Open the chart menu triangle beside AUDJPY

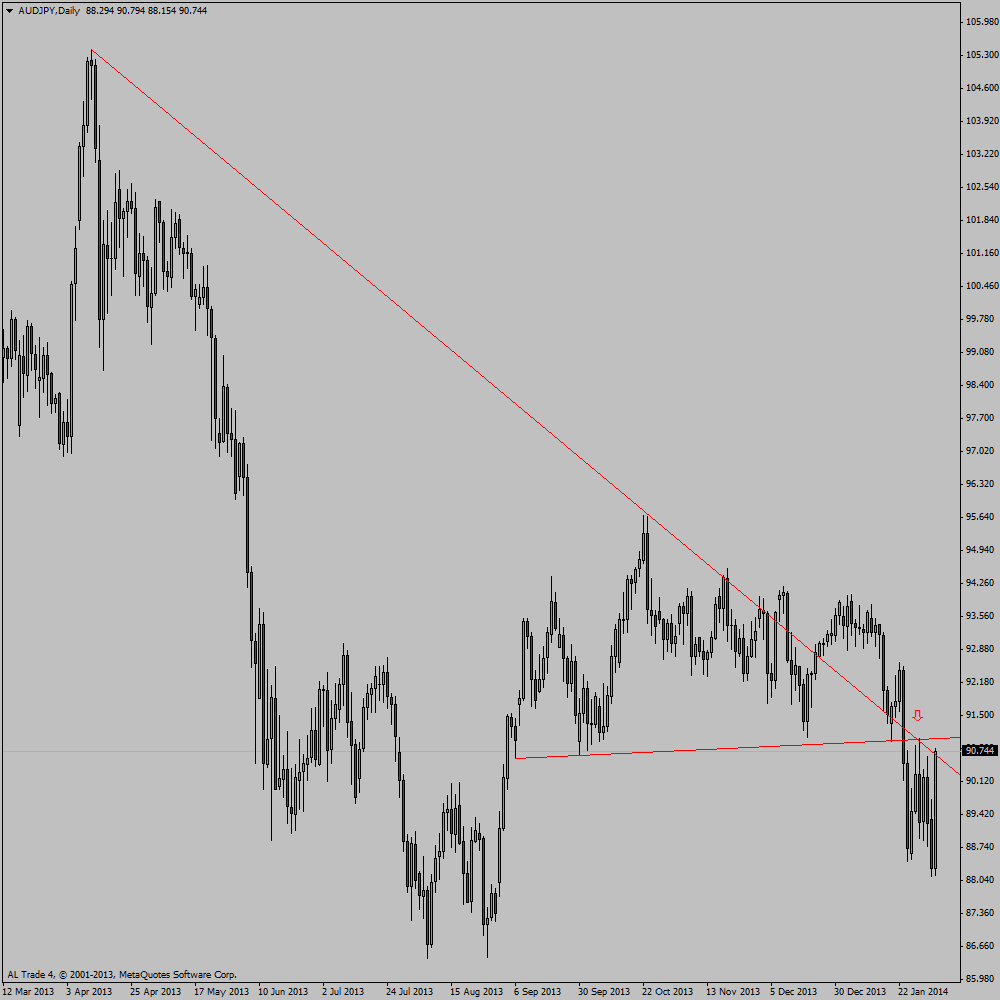point(9,11)
